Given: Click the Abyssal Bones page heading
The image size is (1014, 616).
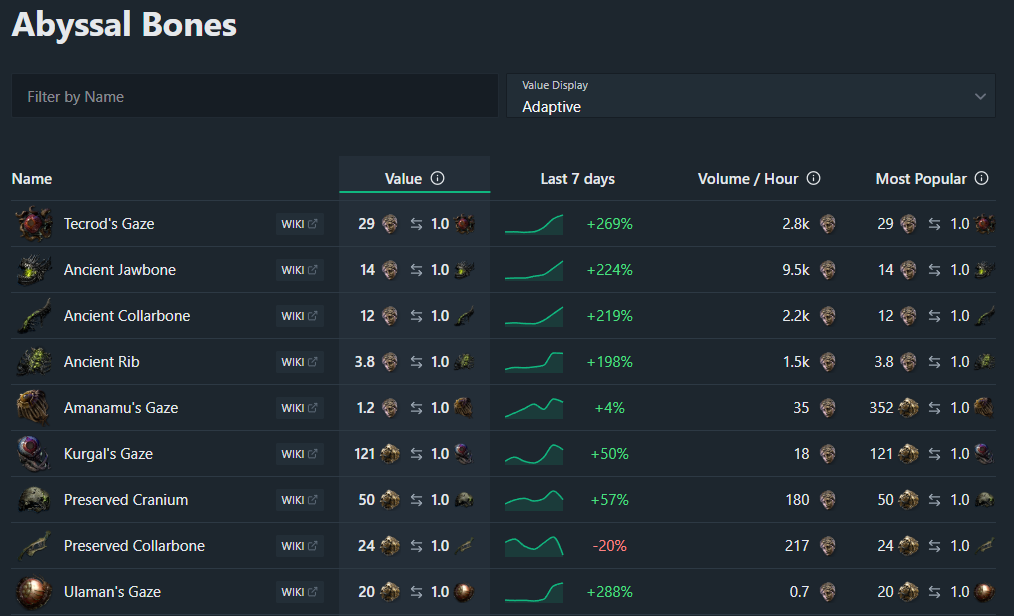Looking at the screenshot, I should click(x=124, y=25).
